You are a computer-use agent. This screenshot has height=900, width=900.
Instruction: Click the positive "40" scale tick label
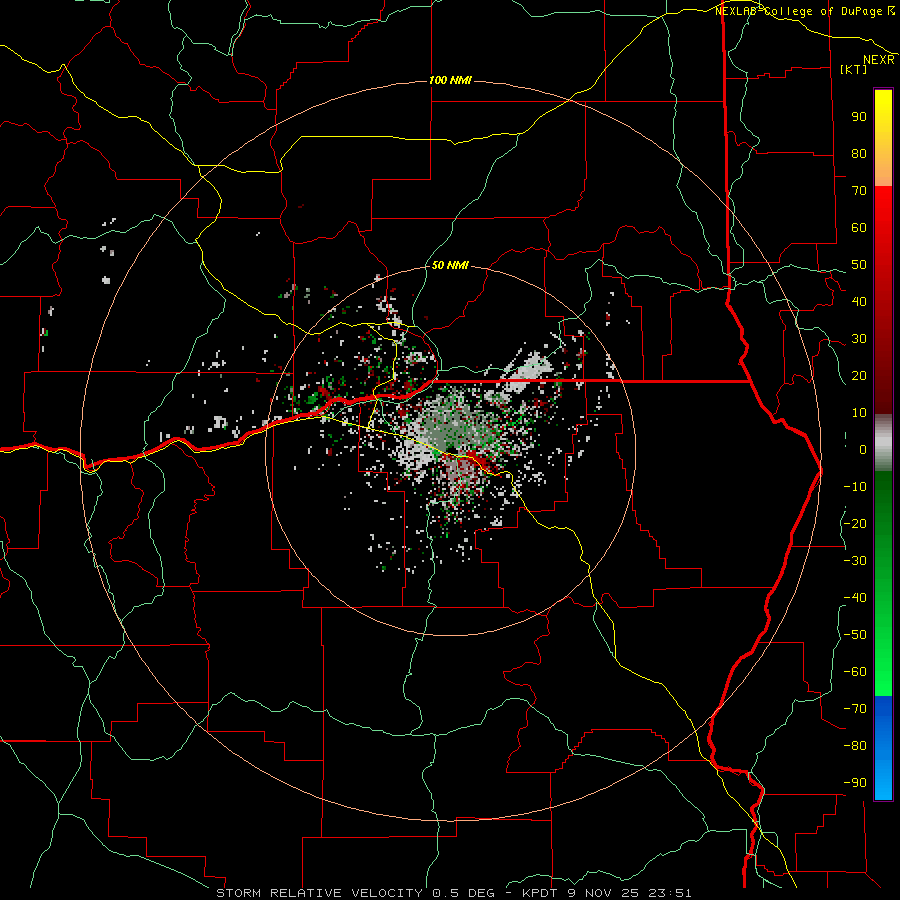point(859,301)
